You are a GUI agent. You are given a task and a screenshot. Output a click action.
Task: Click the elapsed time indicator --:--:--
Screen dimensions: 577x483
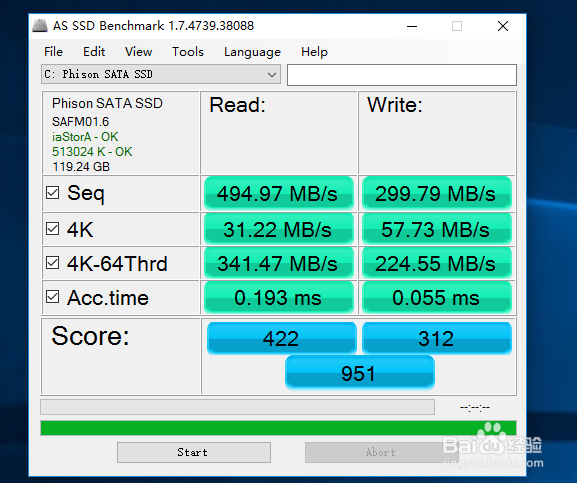475,407
